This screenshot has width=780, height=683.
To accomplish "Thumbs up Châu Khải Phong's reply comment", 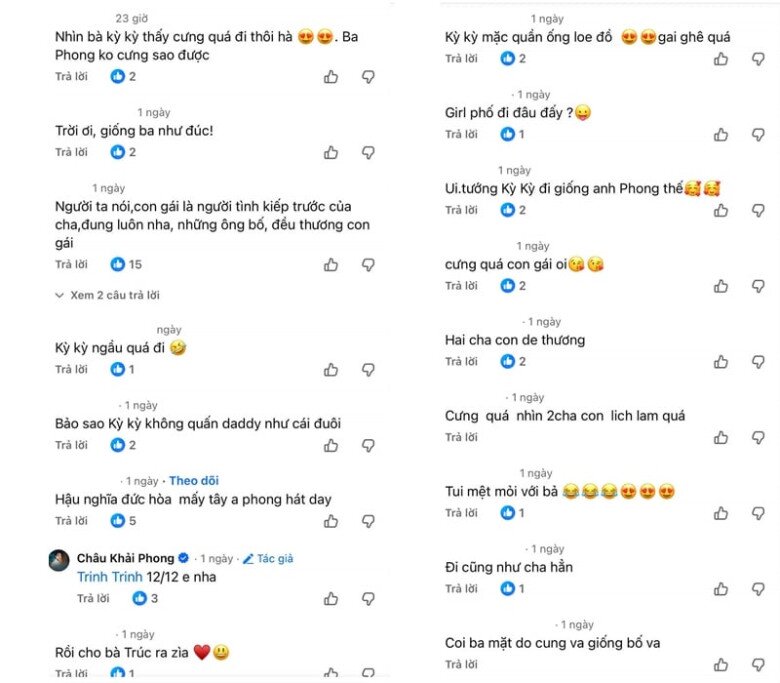I will coord(331,599).
